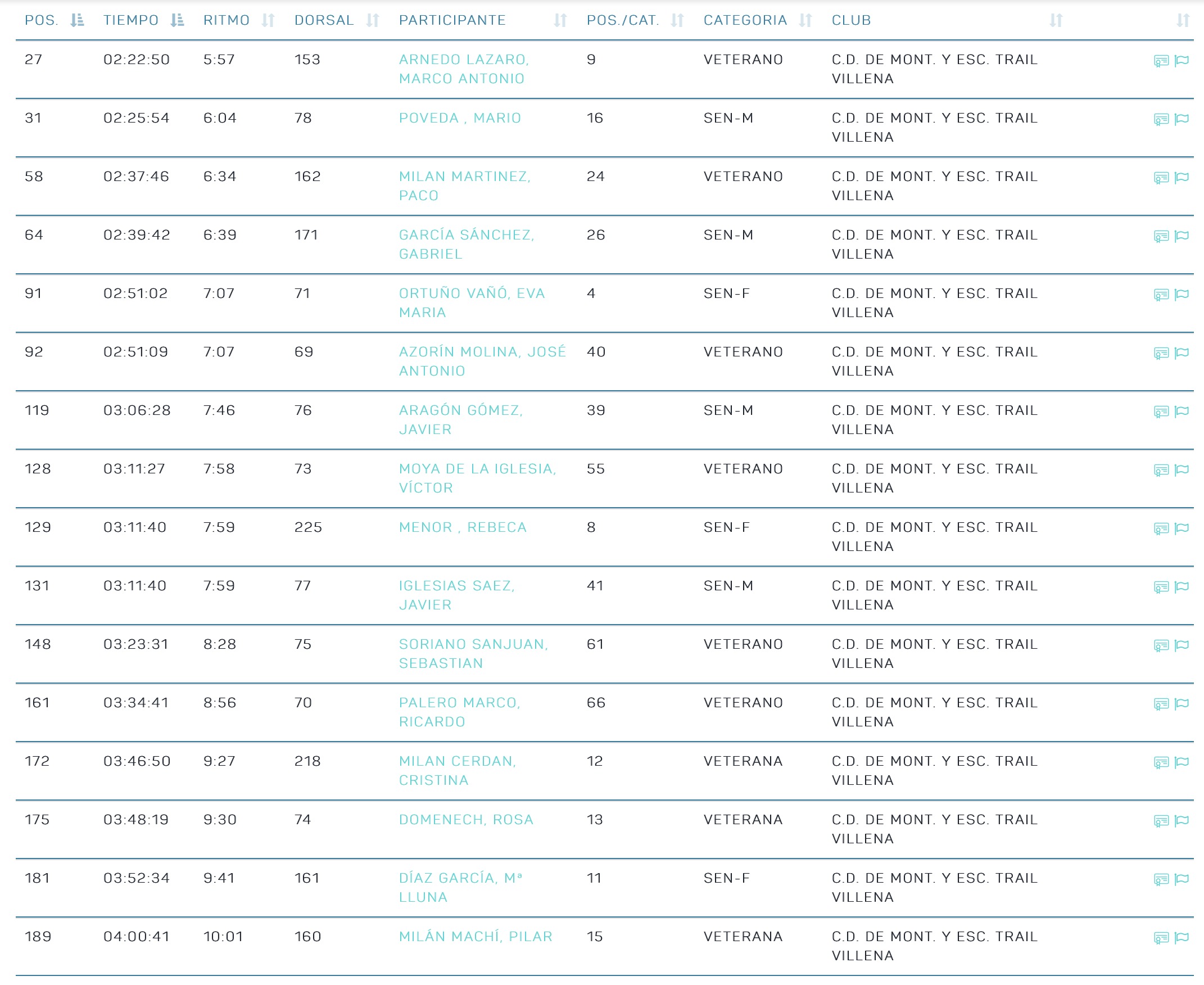Open certificate icon for Aragón Gómez, Javier

1160,412
